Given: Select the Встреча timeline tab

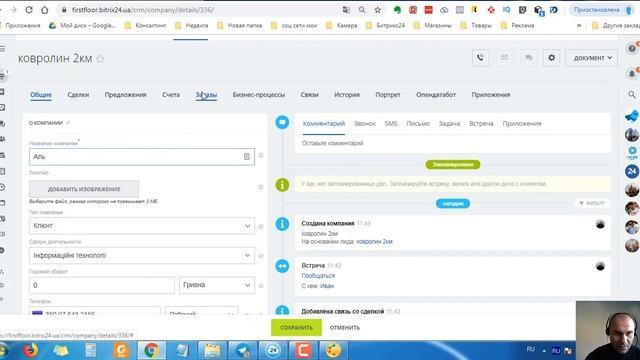Looking at the screenshot, I should point(481,124).
